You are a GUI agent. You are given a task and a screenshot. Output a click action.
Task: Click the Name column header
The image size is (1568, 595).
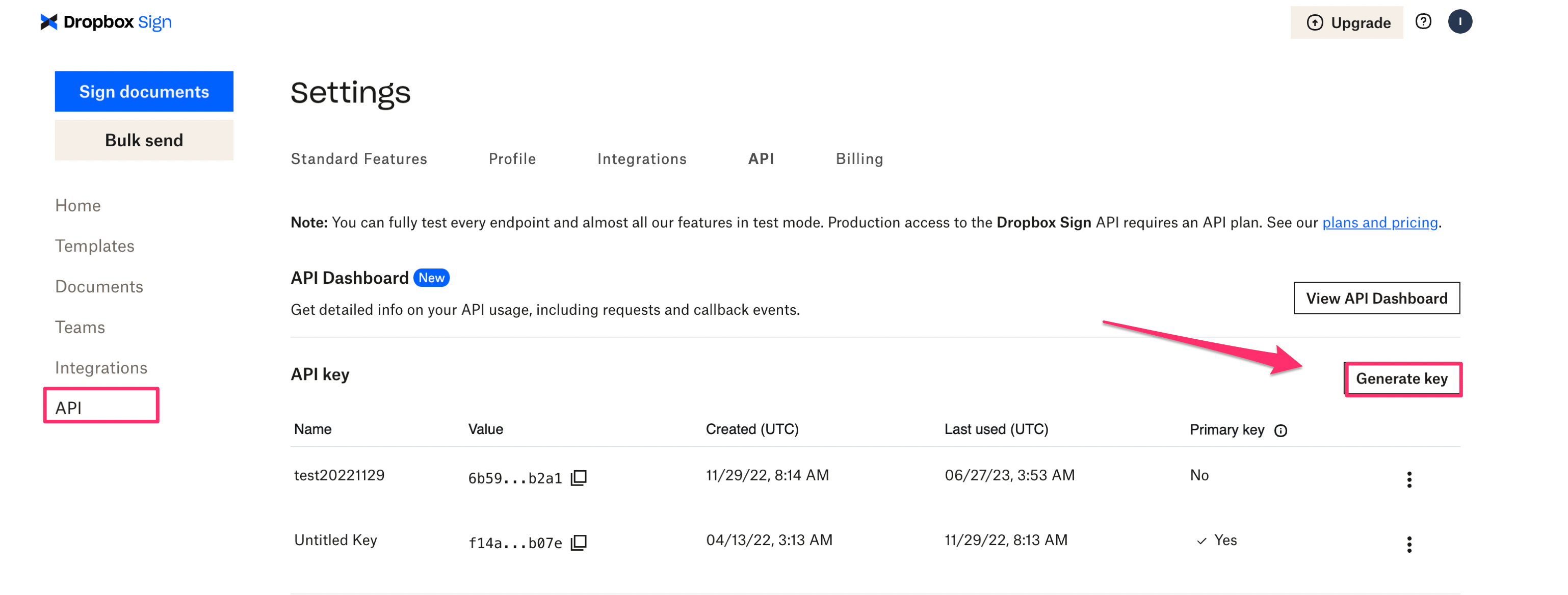pyautogui.click(x=313, y=429)
